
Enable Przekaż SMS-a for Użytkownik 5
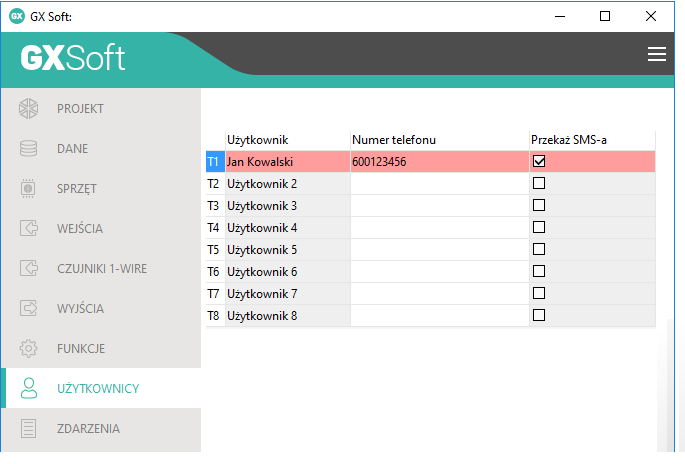[x=539, y=249]
